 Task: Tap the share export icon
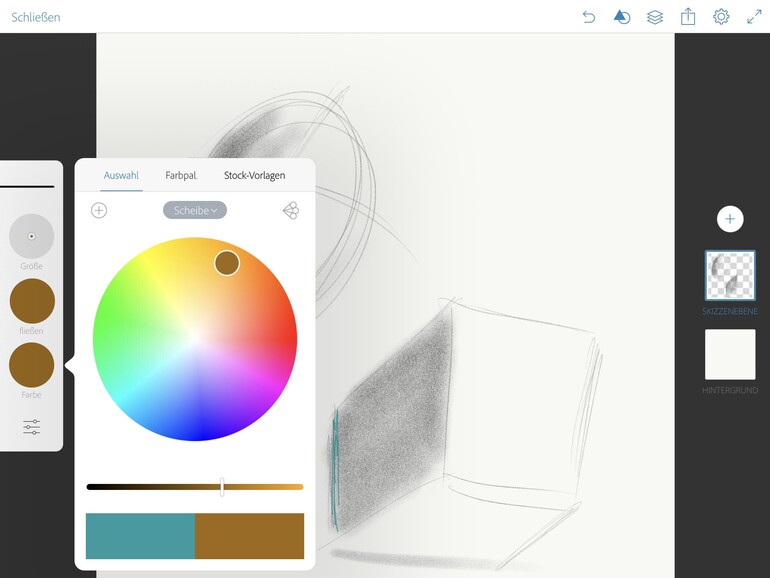[x=688, y=17]
